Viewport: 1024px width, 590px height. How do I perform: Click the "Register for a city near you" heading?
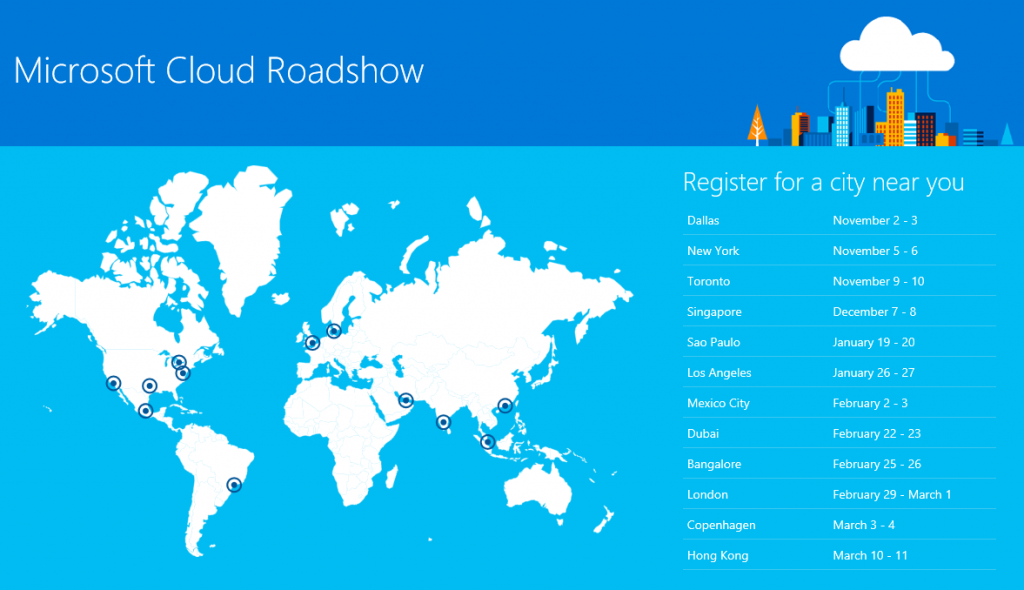coord(824,182)
